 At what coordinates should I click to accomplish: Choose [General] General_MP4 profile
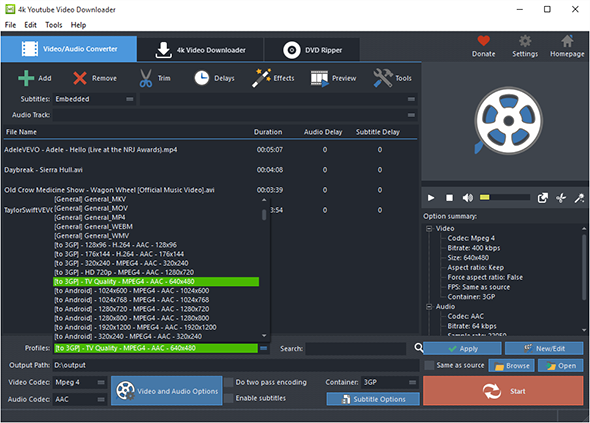coord(156,217)
